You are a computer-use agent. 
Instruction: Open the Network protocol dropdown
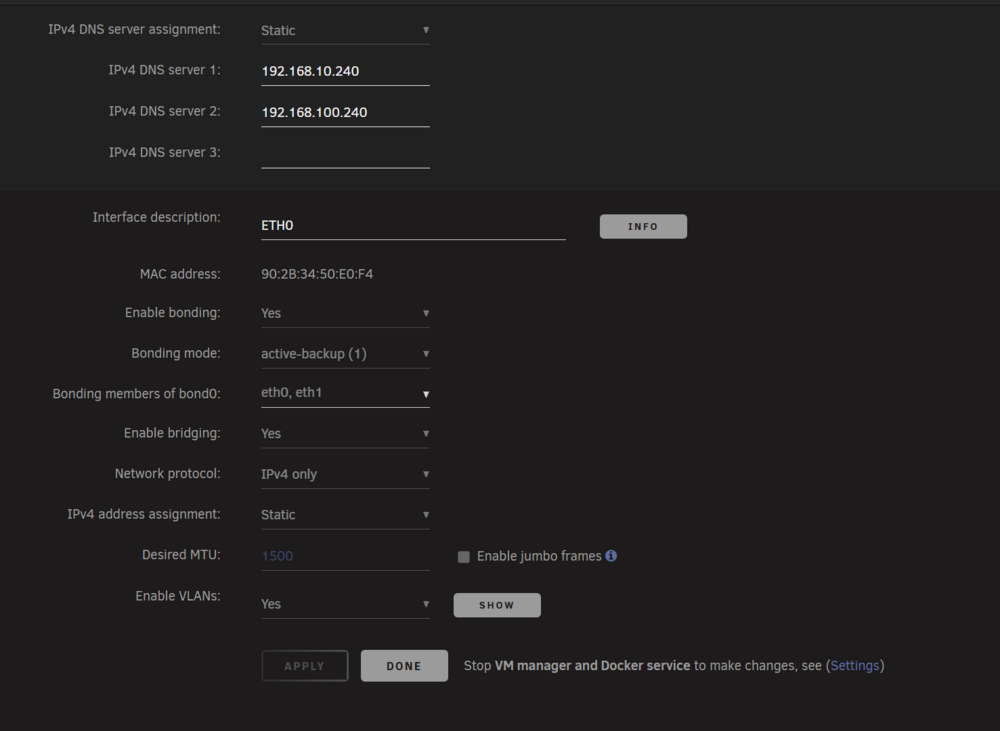345,474
